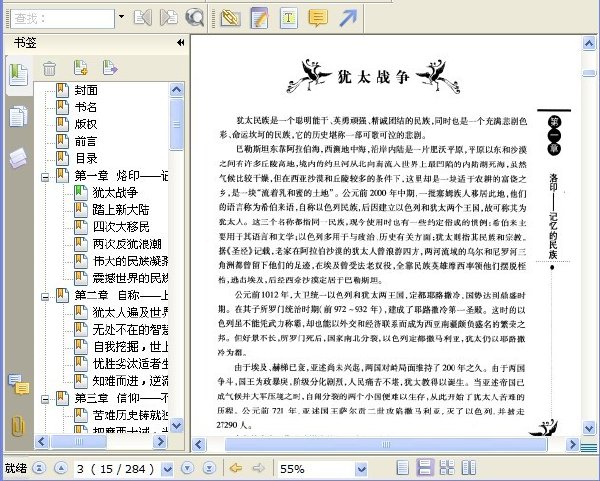The image size is (600, 481).
Task: Switch to single page layout
Action: coord(403,468)
